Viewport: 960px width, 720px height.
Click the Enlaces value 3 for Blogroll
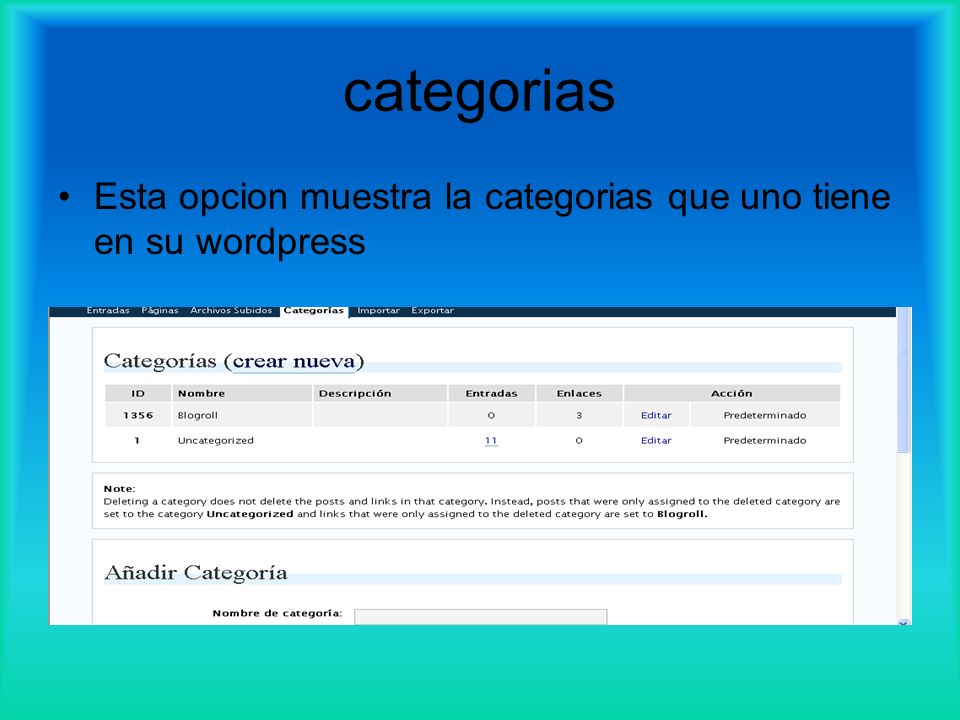pos(579,415)
